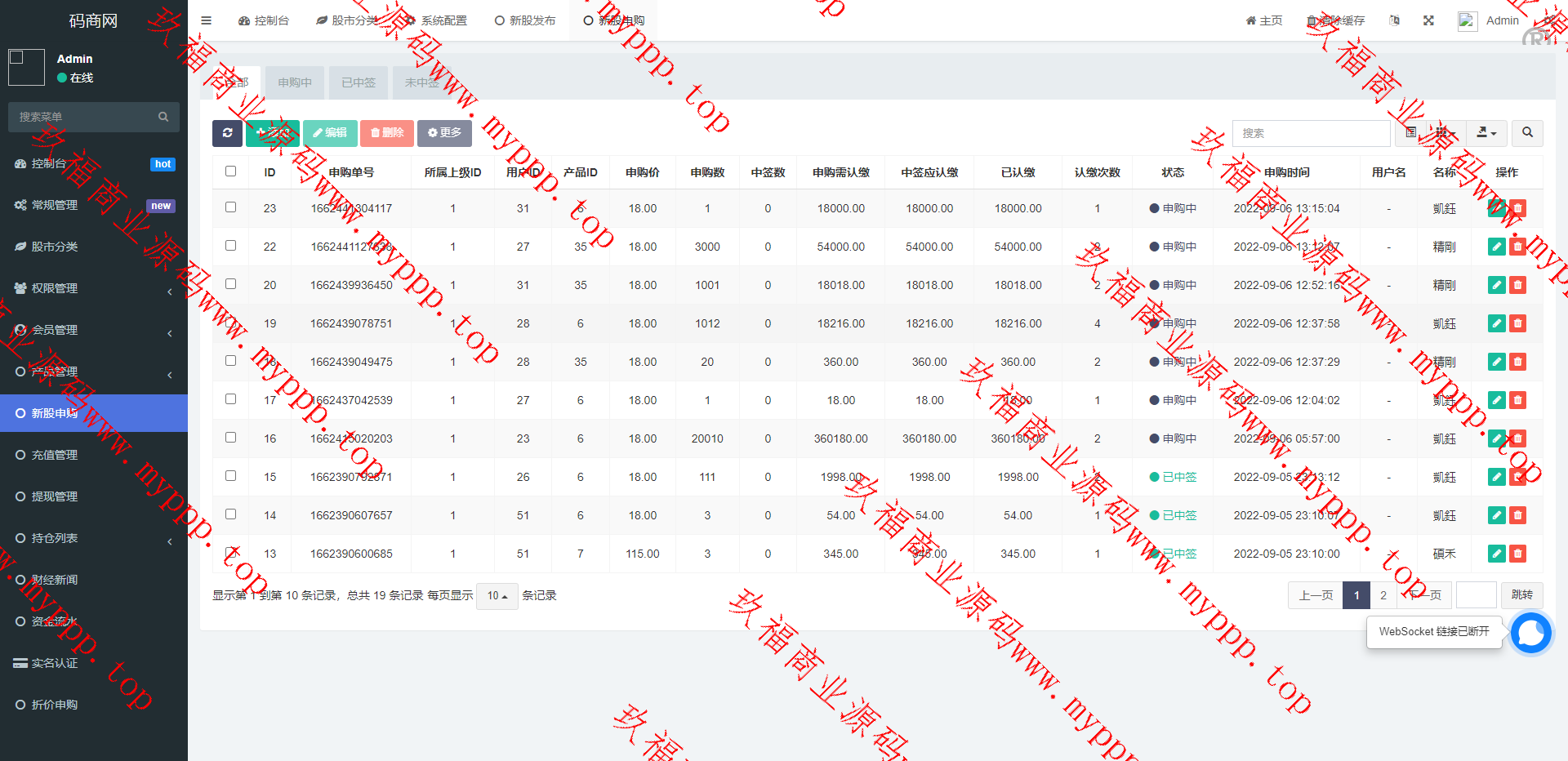
Task: Toggle the sidebar hamburger menu icon
Action: pos(206,20)
